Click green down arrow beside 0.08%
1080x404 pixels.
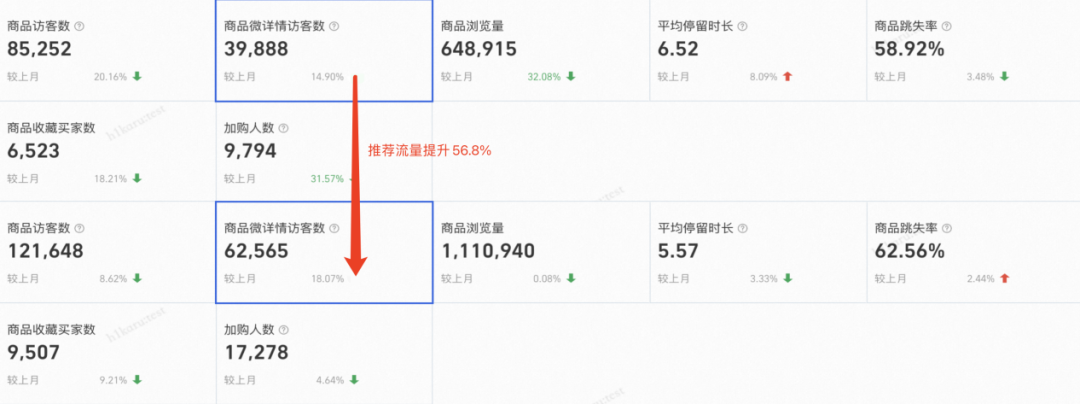(570, 279)
